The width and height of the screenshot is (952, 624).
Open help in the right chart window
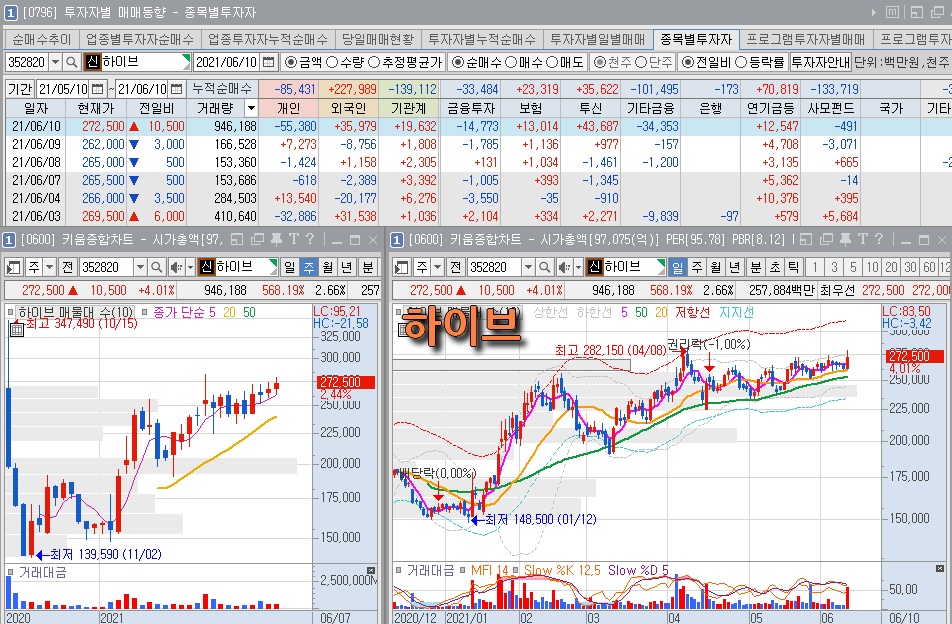[879, 240]
